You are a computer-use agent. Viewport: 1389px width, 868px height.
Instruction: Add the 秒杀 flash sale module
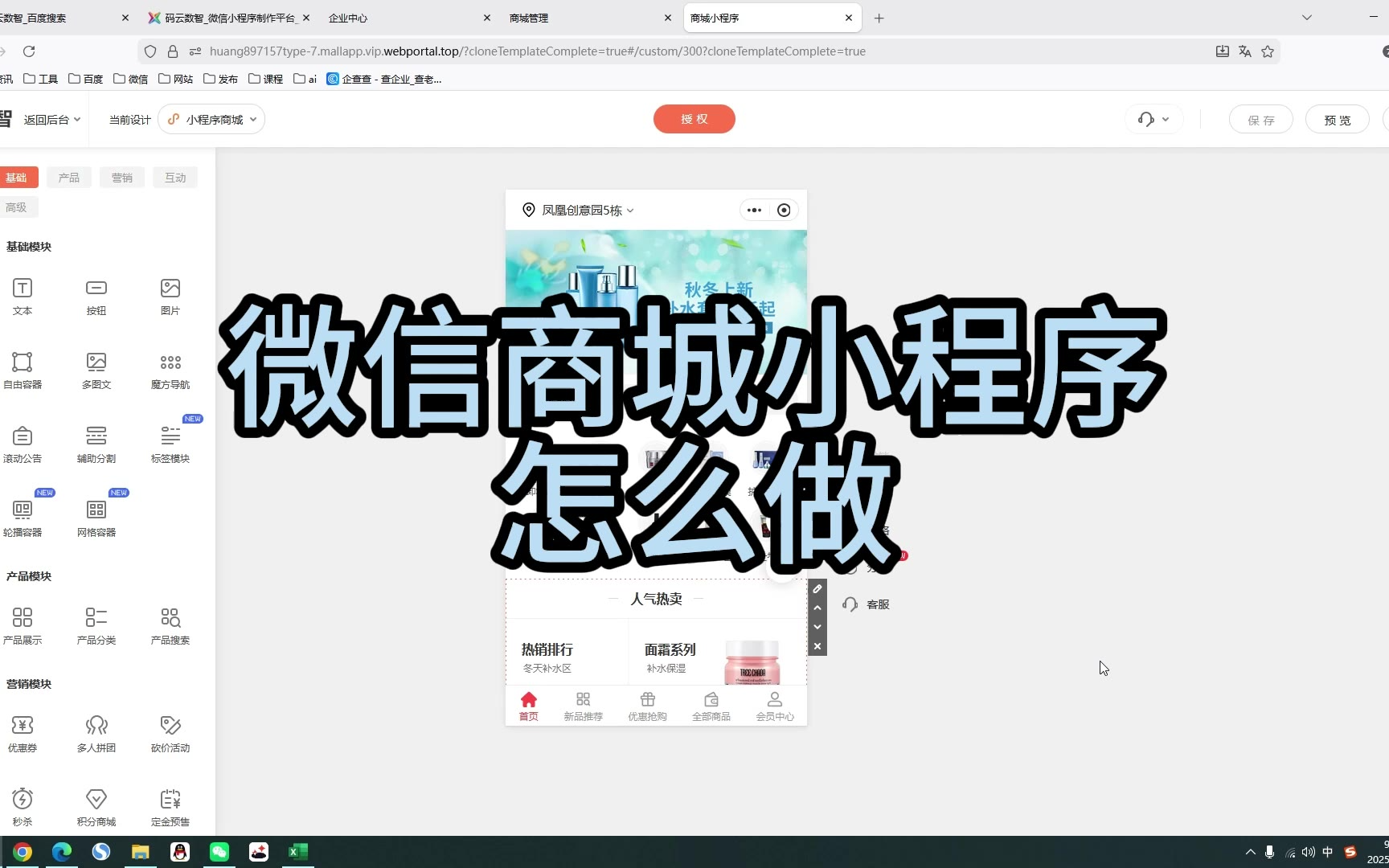[23, 808]
